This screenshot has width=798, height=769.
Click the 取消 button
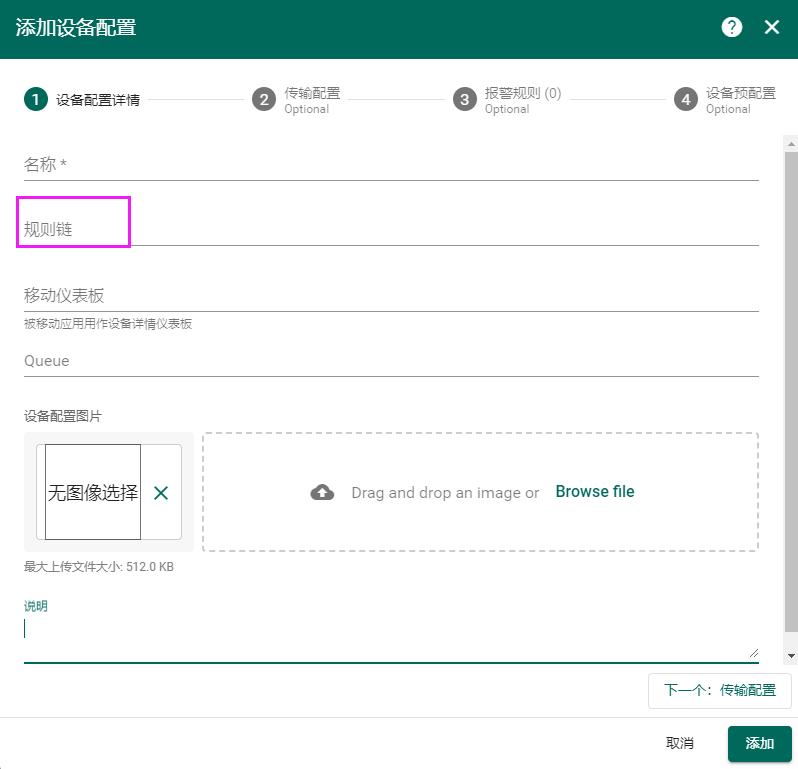pyautogui.click(x=679, y=743)
